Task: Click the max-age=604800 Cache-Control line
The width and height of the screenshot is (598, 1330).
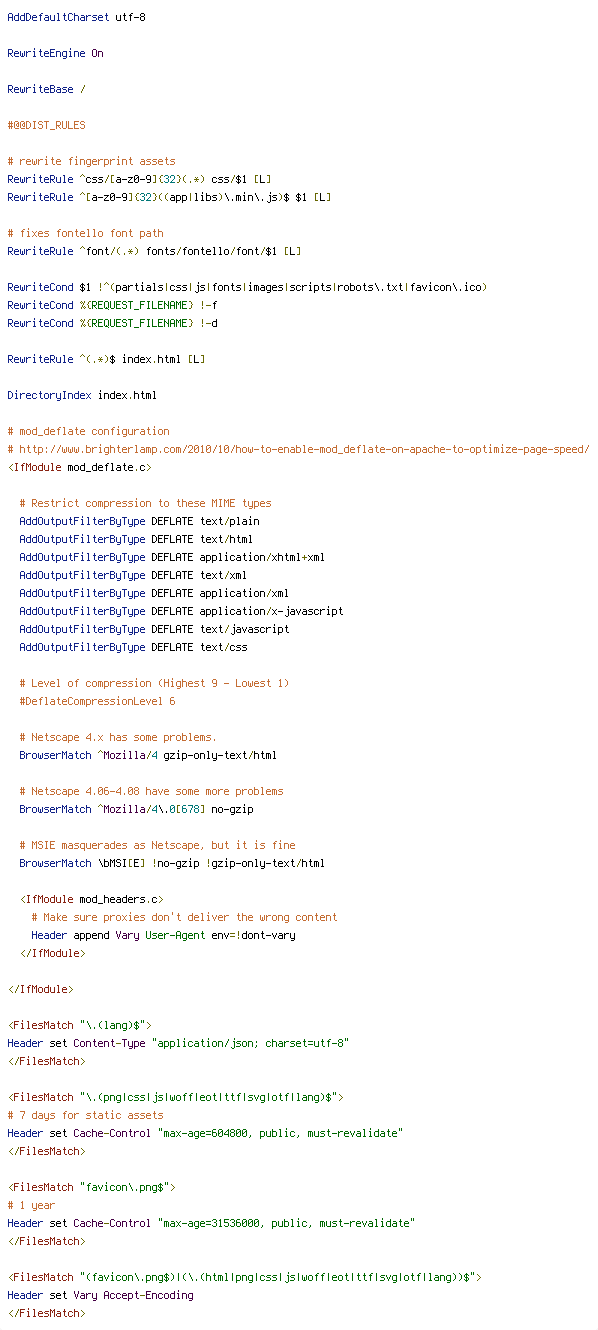Action: pyautogui.click(x=205, y=1133)
